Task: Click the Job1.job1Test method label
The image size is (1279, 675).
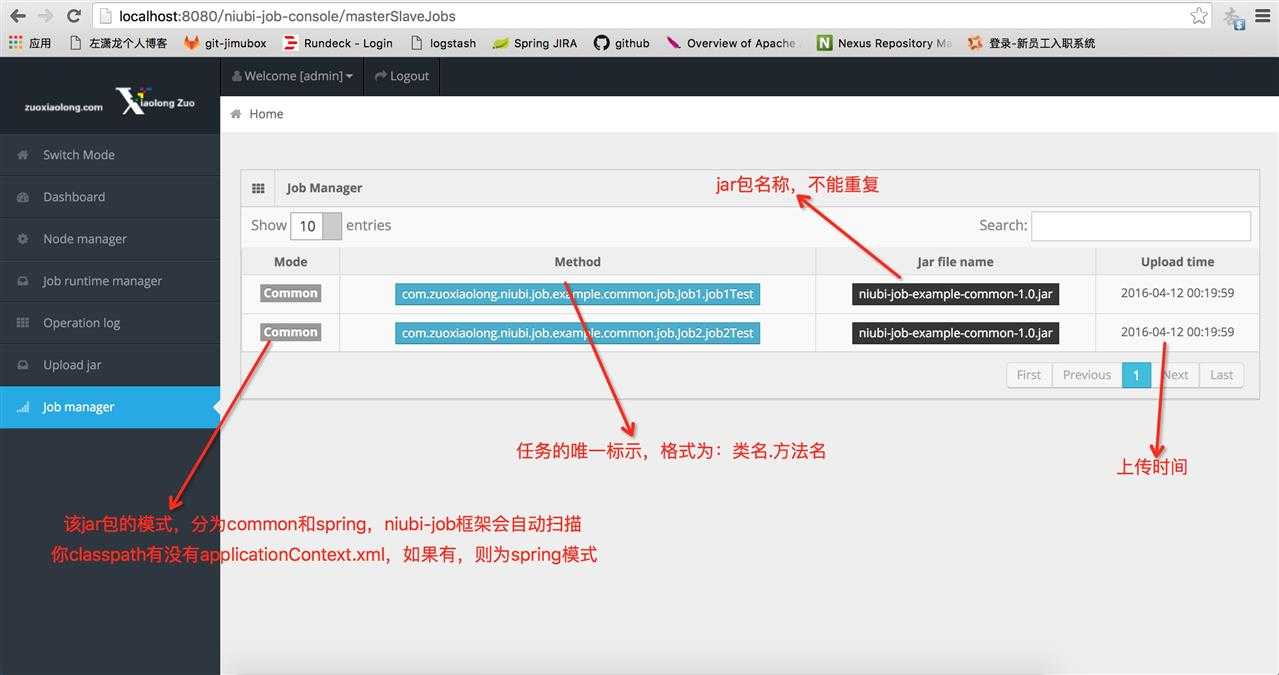Action: [x=578, y=294]
